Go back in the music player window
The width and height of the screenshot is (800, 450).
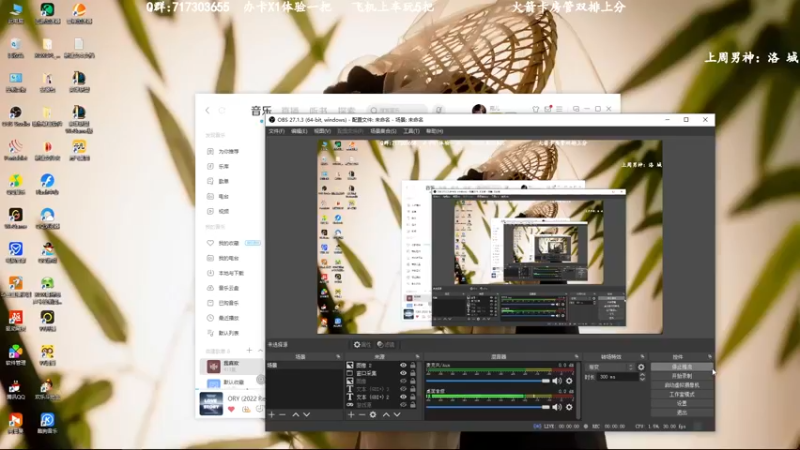coord(208,110)
